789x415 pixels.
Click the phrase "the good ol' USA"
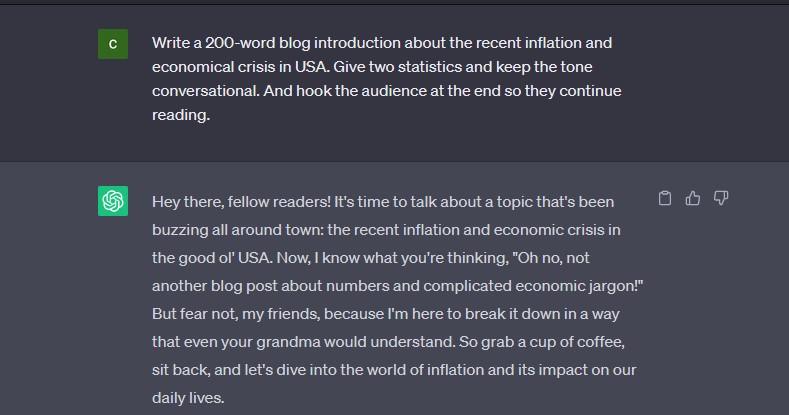pos(212,258)
